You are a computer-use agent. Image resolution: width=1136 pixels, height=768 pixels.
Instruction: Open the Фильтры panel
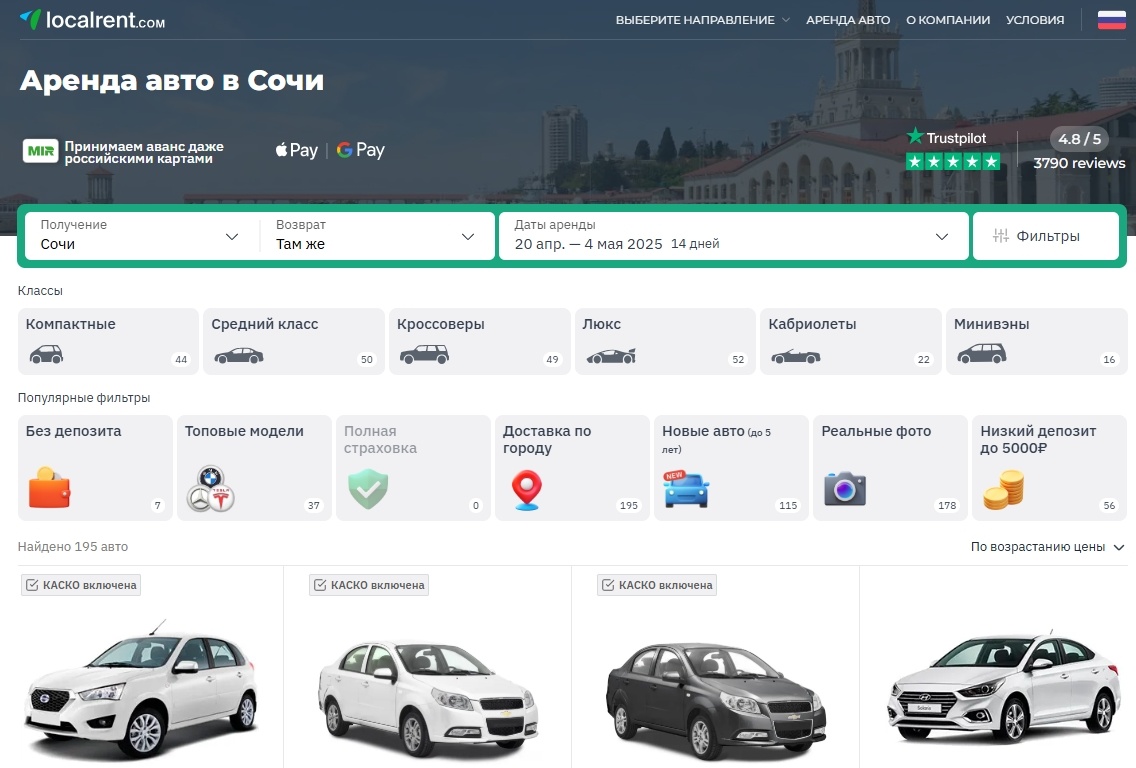tap(1046, 235)
